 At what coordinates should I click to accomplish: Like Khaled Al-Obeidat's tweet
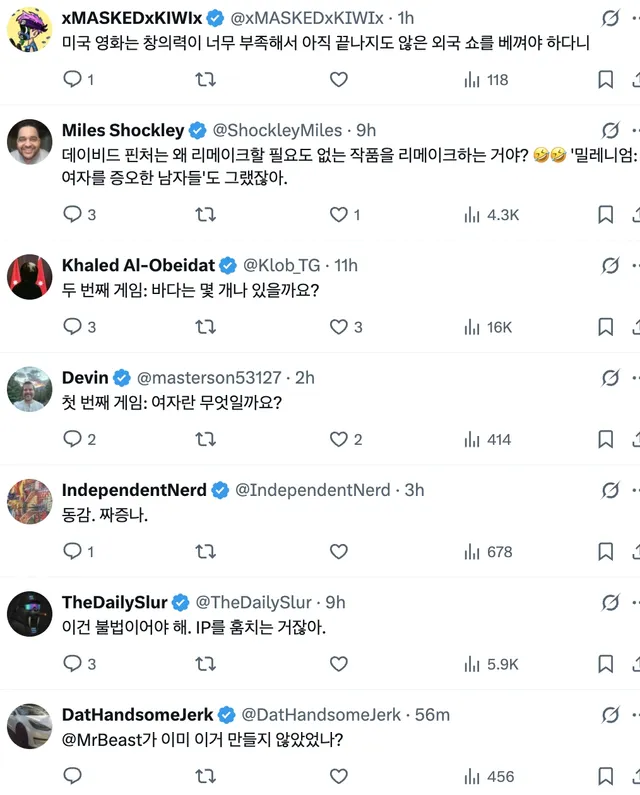coord(339,327)
